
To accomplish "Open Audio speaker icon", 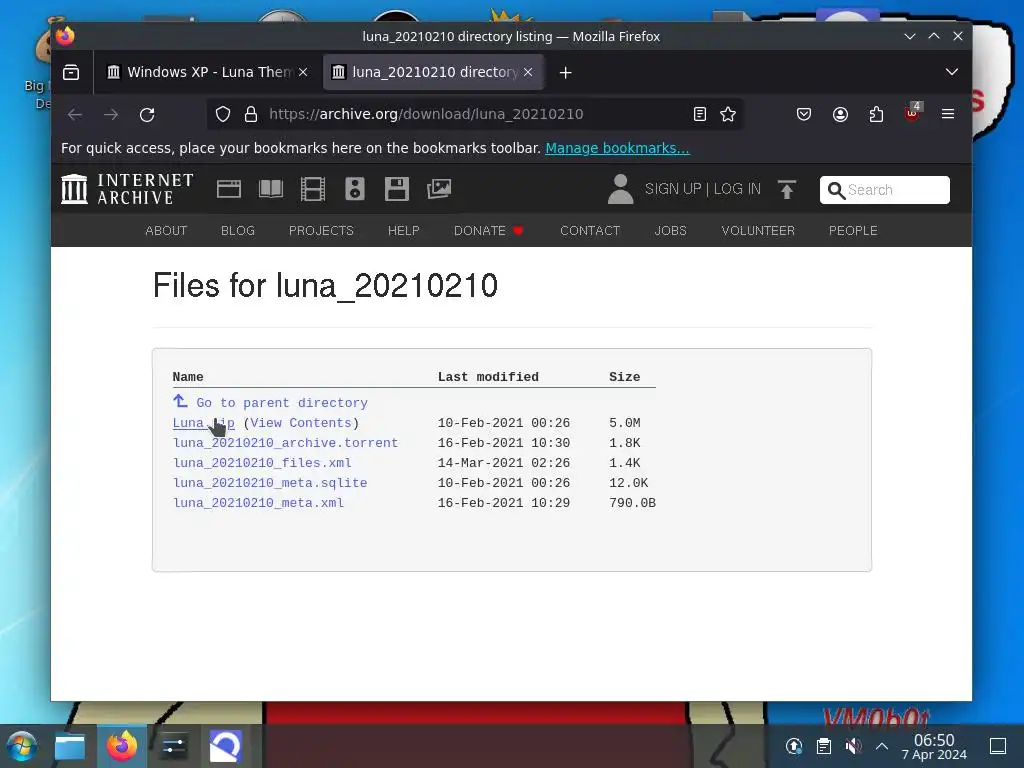I will [x=355, y=189].
